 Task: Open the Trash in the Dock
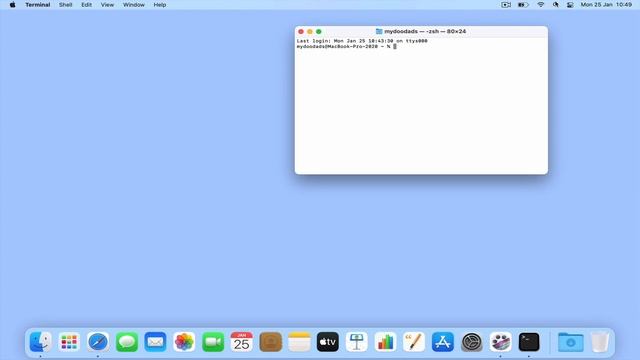pos(600,342)
